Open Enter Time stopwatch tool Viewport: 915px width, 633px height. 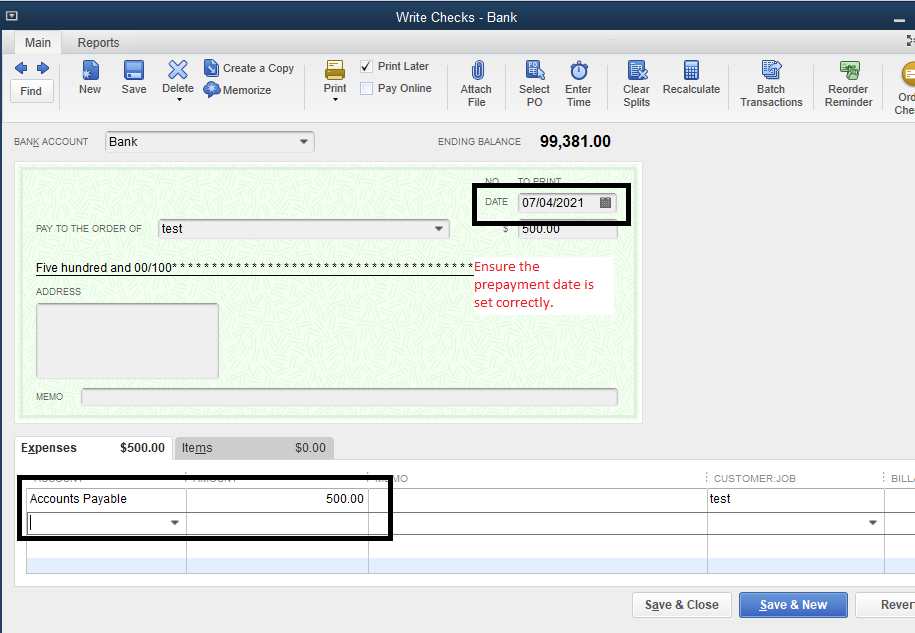coord(578,83)
